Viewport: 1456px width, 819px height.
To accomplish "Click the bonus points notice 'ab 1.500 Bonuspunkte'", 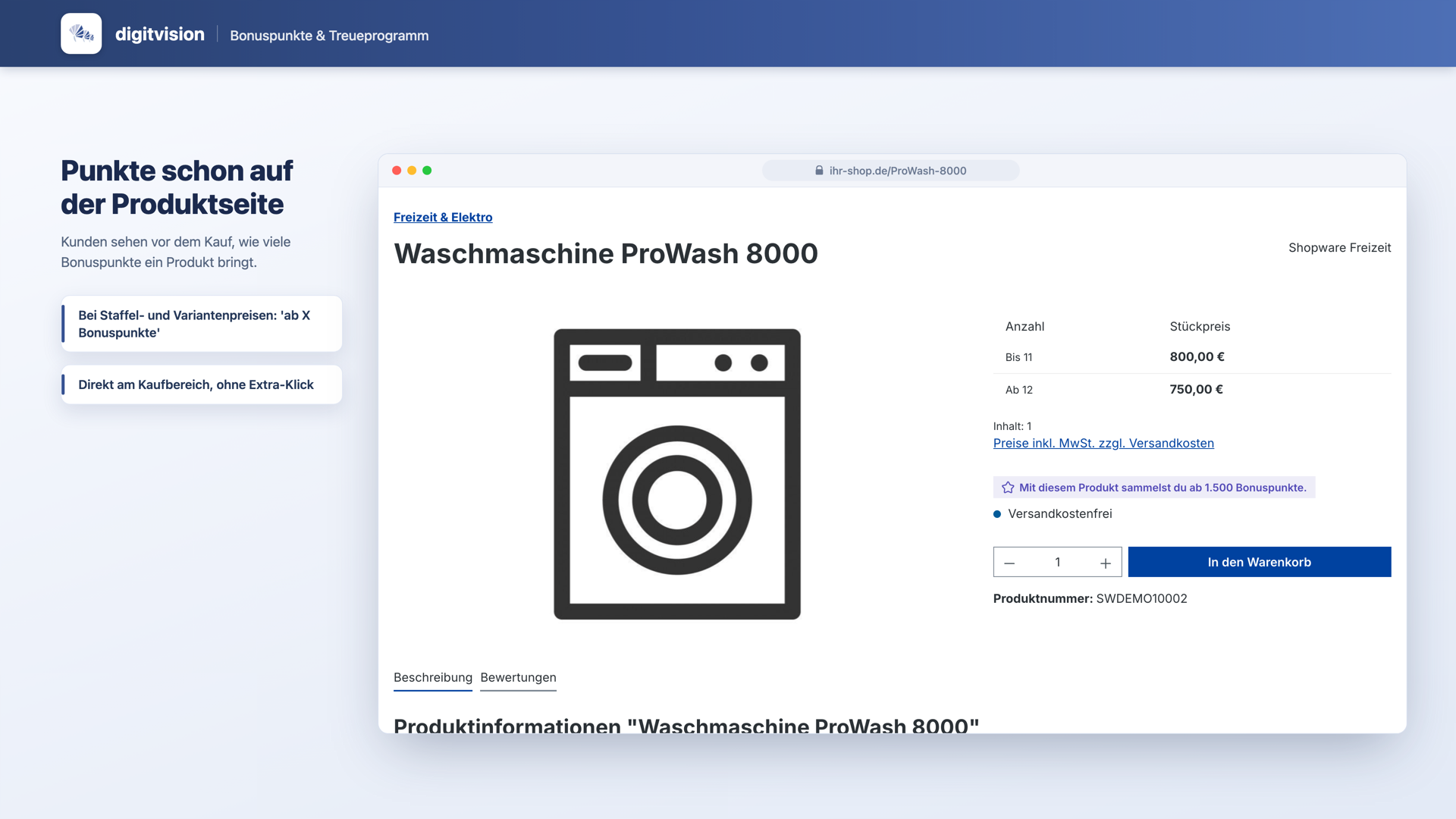I will coord(1154,488).
